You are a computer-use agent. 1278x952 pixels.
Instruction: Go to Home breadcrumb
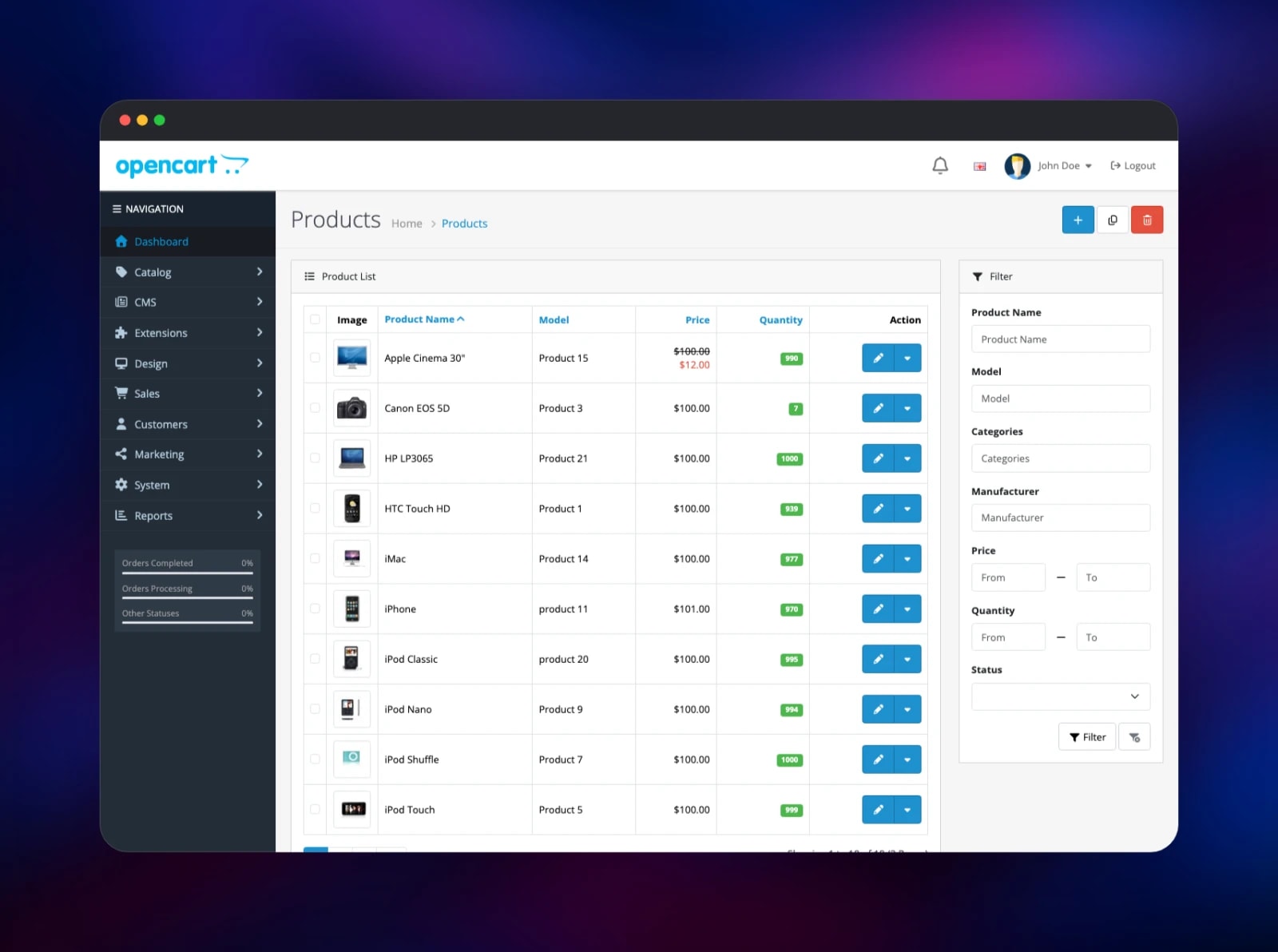[x=407, y=224]
